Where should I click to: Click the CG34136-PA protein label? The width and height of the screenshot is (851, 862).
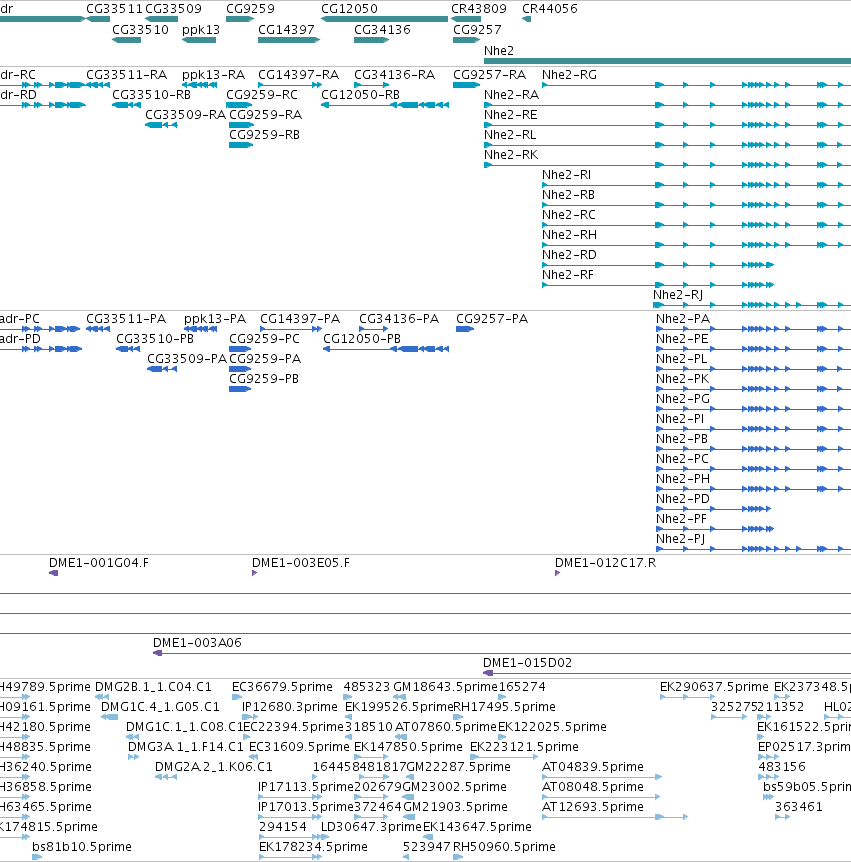click(x=399, y=319)
